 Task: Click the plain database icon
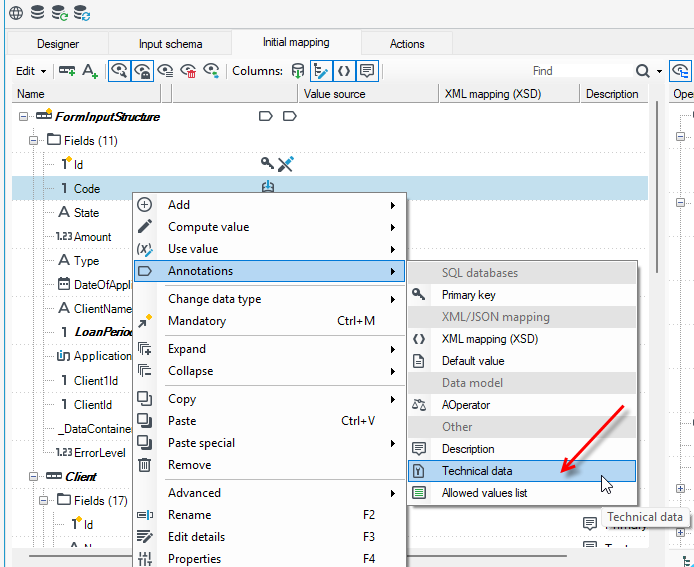(38, 12)
